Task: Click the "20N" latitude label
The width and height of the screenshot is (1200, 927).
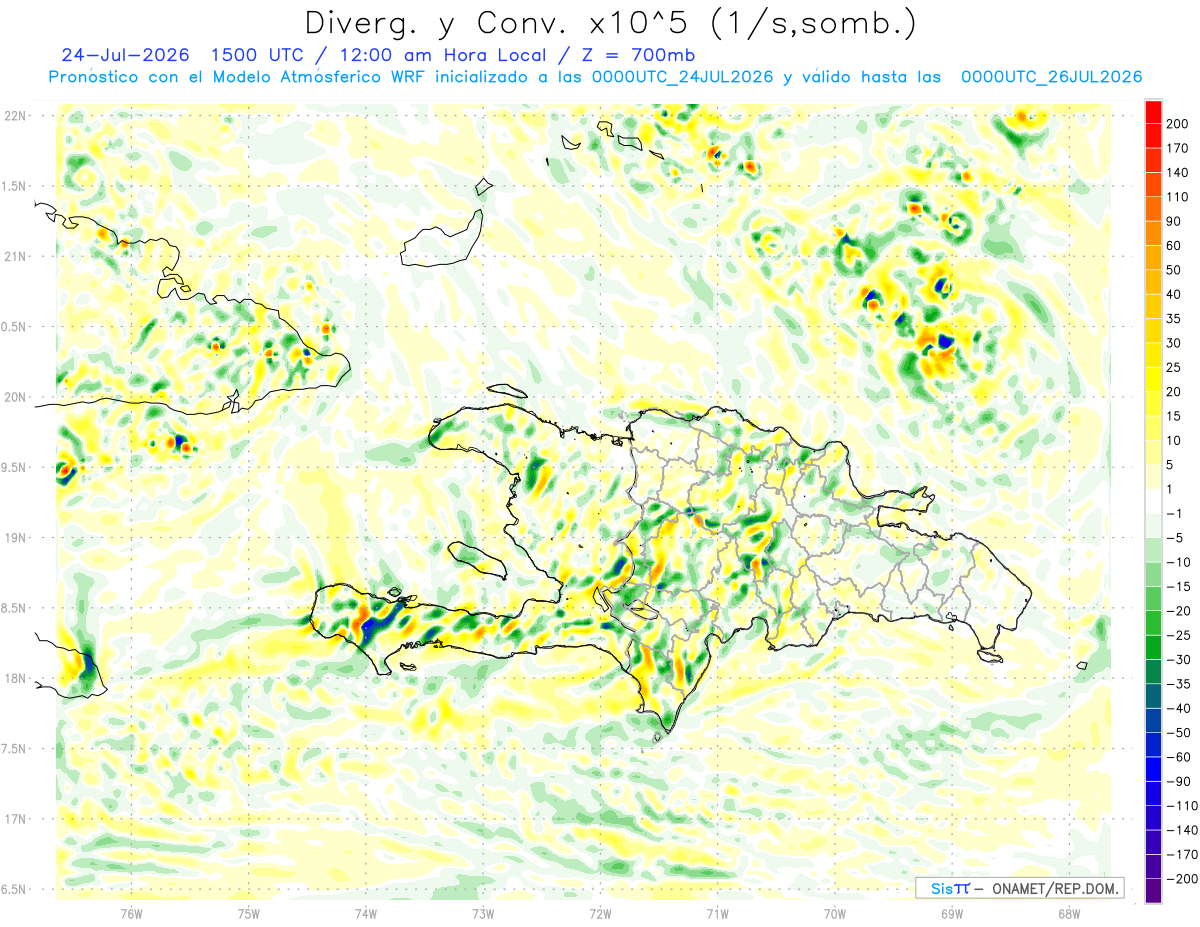Action: [14, 397]
